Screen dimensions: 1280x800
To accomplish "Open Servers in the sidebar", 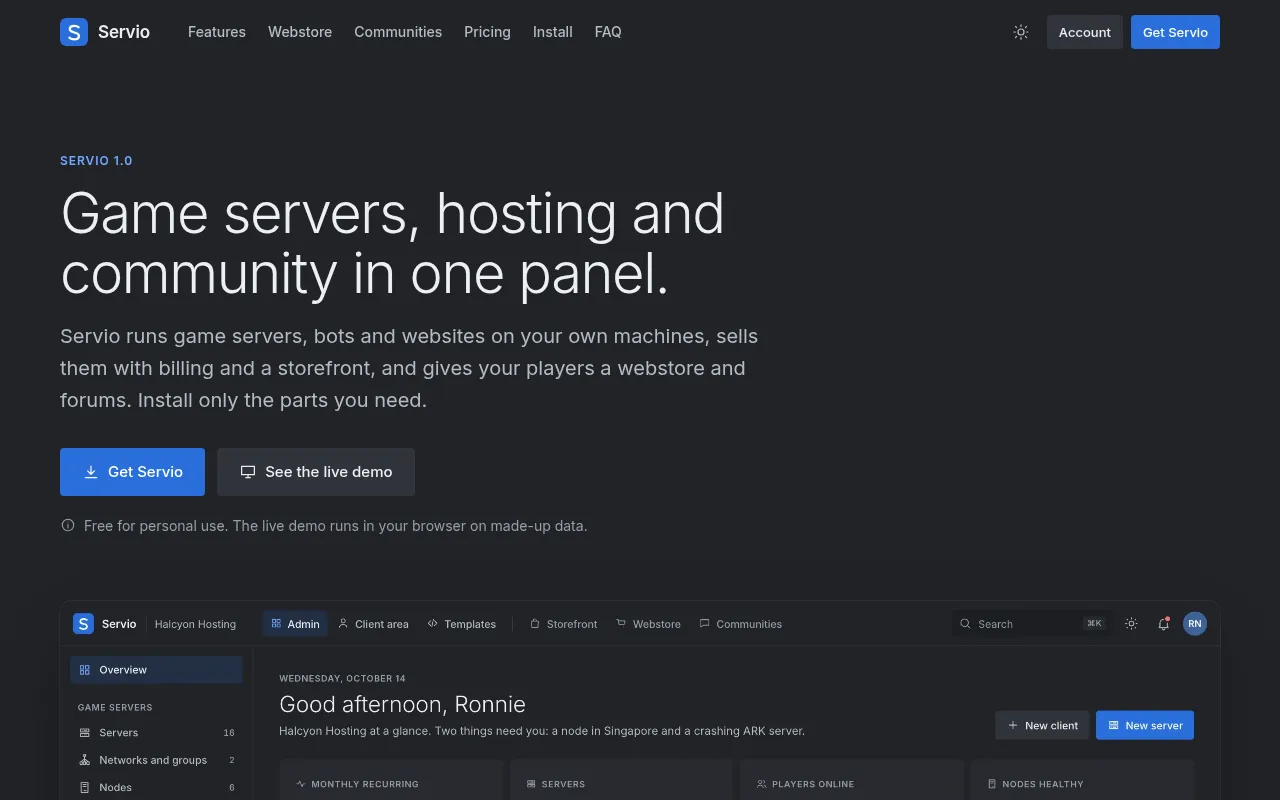I will [x=156, y=733].
